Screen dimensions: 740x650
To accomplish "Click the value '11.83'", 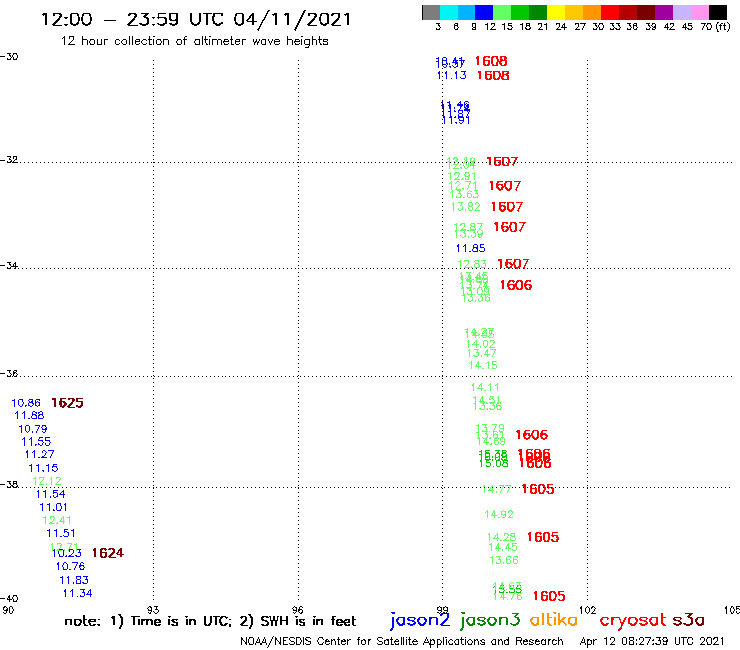I will (74, 580).
